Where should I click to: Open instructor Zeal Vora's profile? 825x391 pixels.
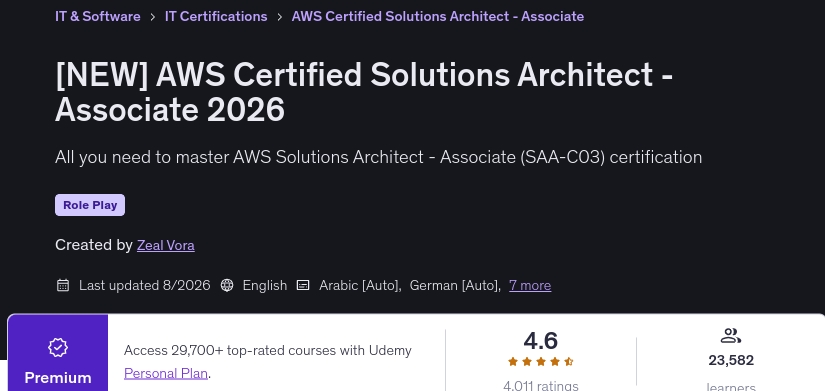[166, 245]
